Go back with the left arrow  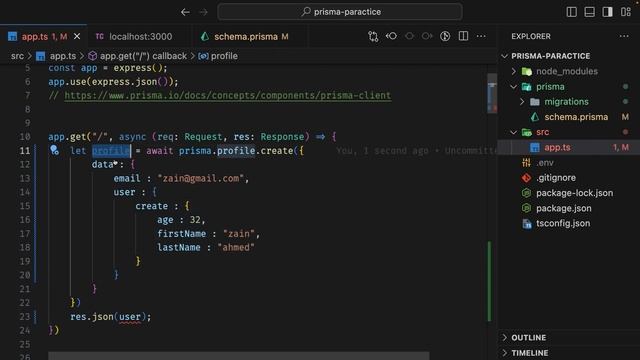click(185, 12)
